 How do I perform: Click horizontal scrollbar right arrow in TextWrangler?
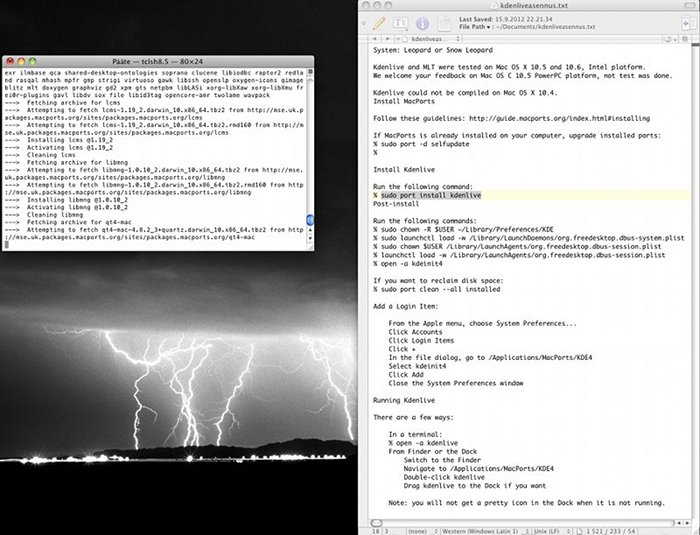tap(687, 522)
